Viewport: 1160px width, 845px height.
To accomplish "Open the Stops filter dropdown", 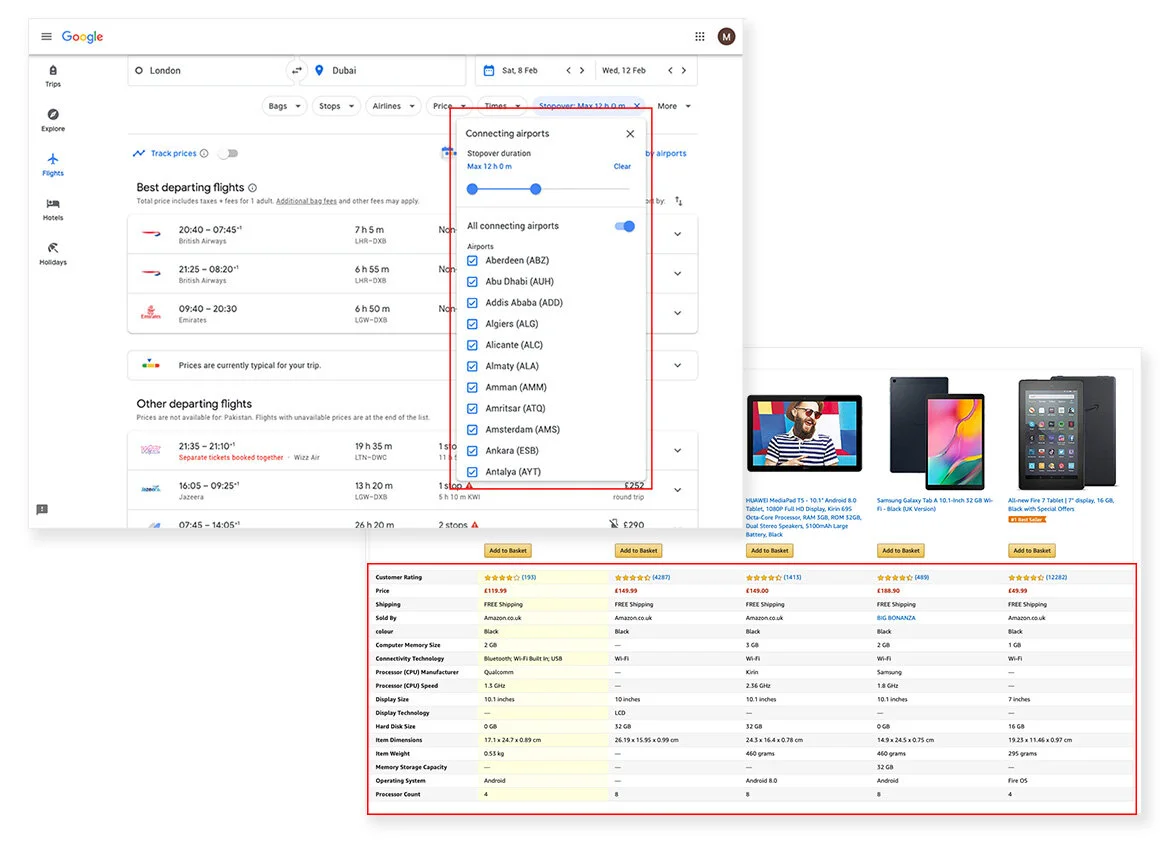I will click(x=336, y=106).
